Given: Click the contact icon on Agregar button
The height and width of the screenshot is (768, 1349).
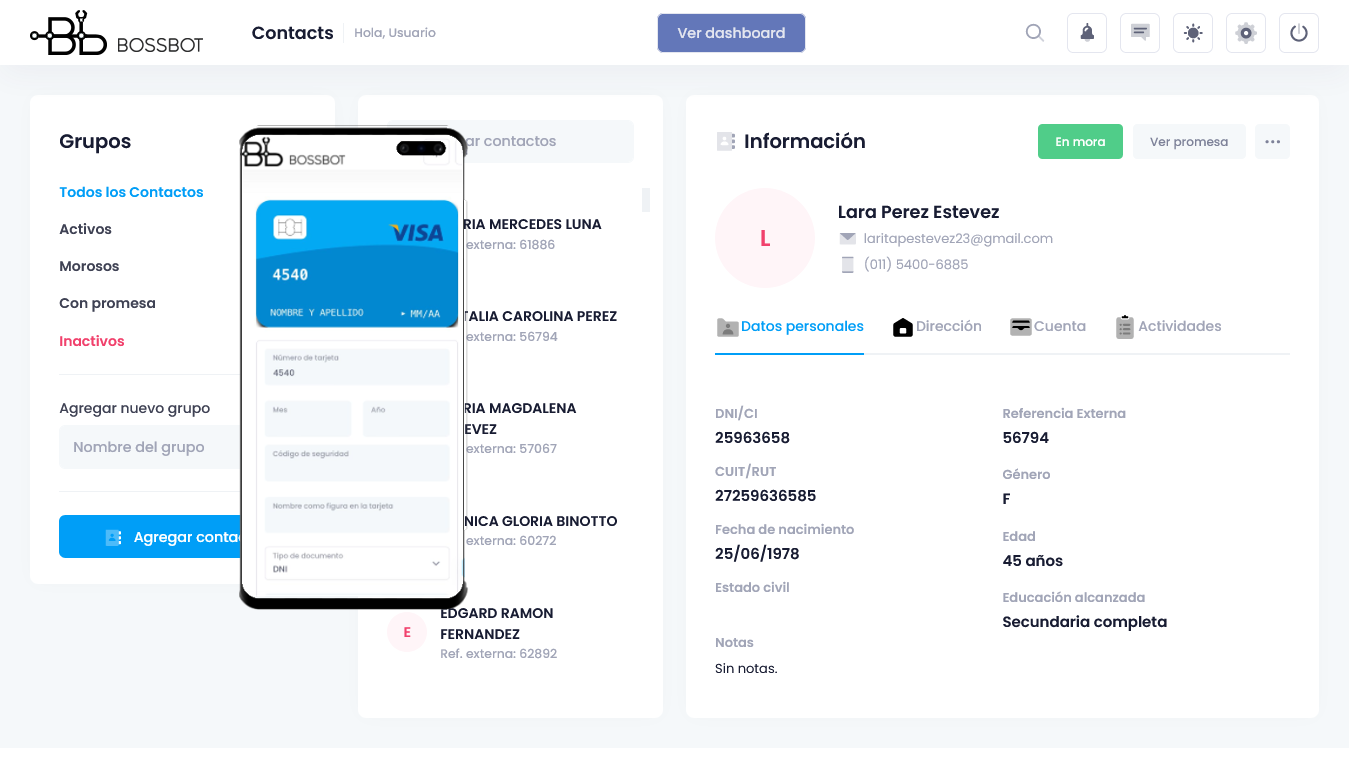Looking at the screenshot, I should [x=113, y=537].
